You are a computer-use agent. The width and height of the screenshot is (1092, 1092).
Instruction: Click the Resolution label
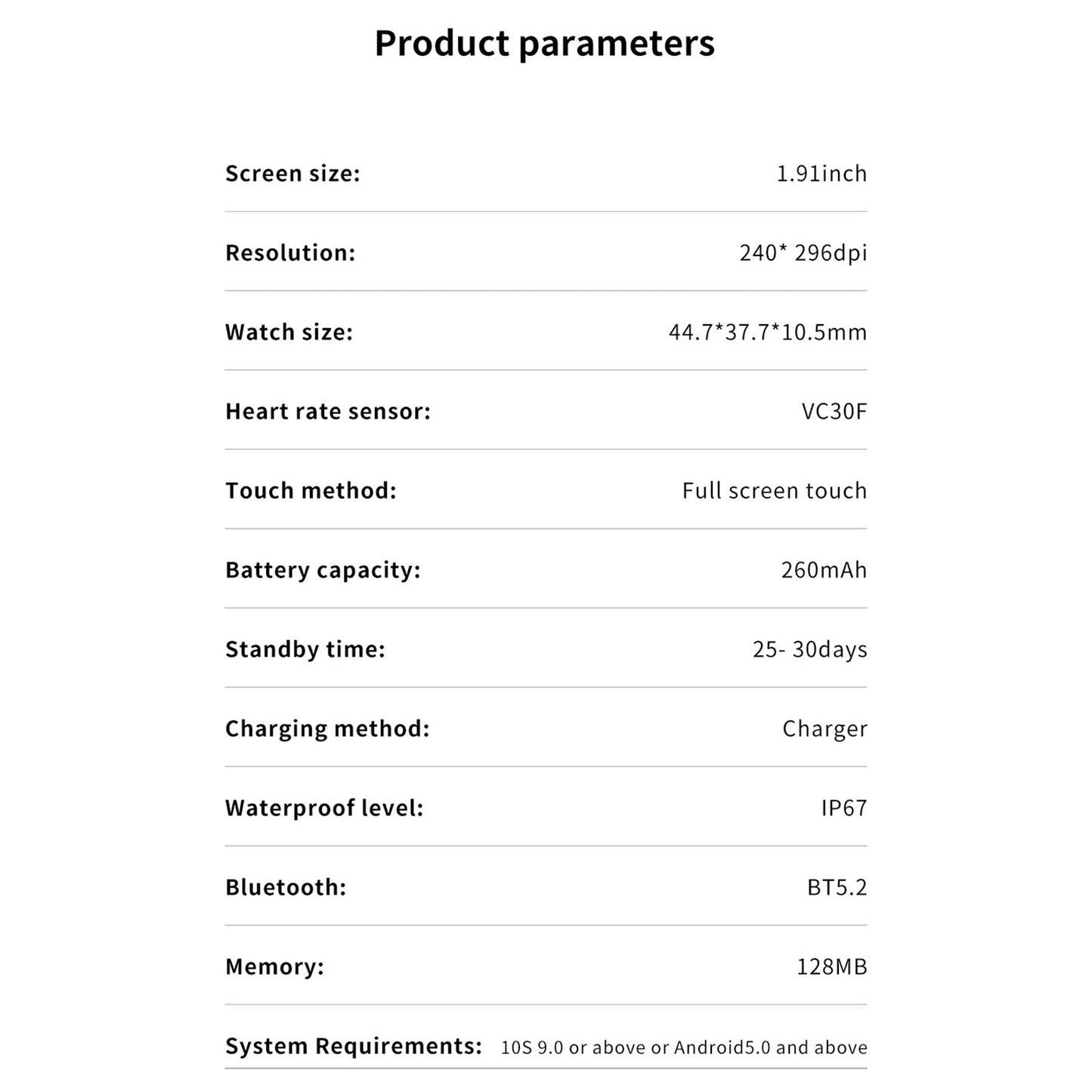click(x=290, y=253)
